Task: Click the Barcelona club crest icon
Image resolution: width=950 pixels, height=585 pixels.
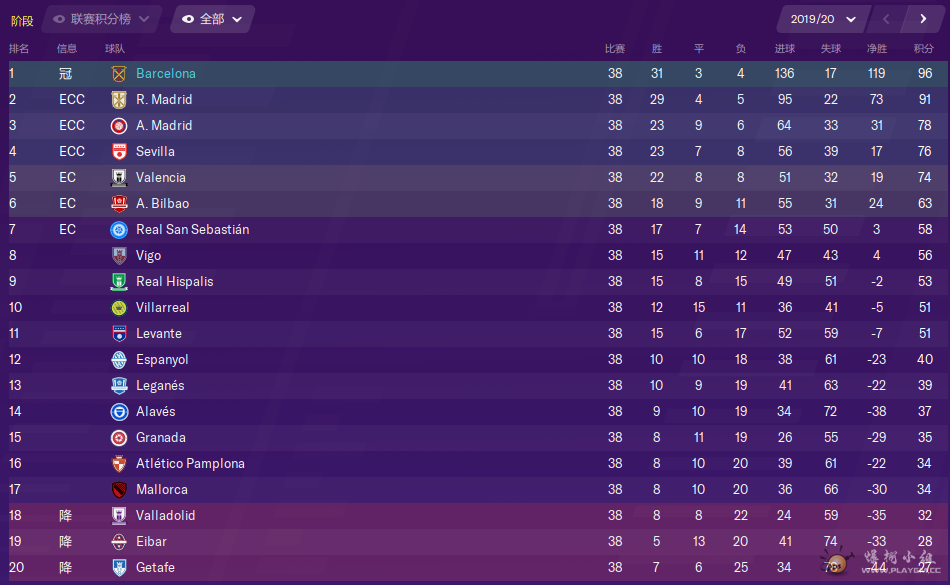Action: pos(119,74)
